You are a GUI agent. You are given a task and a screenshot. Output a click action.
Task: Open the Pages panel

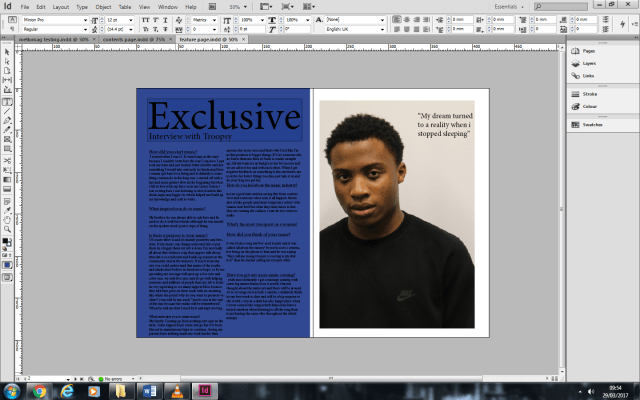click(588, 49)
